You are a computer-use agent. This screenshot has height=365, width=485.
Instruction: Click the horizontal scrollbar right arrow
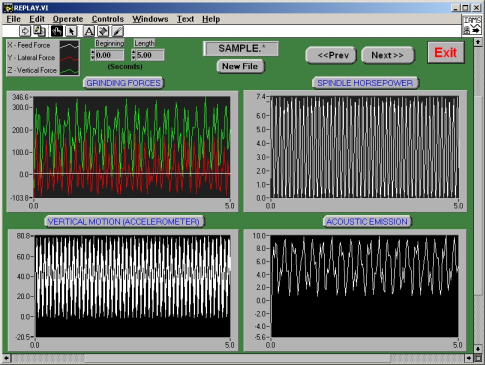[x=469, y=358]
